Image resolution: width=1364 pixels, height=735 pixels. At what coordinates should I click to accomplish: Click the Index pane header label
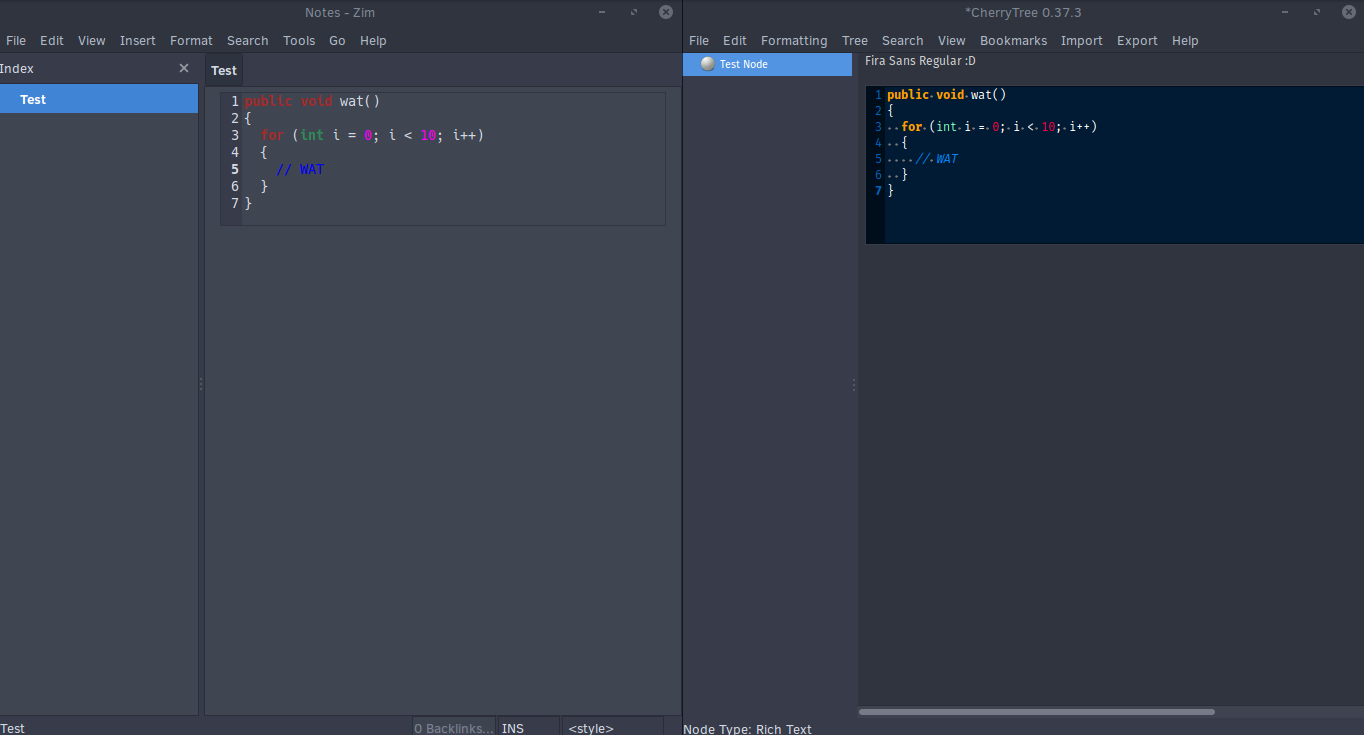click(x=17, y=68)
